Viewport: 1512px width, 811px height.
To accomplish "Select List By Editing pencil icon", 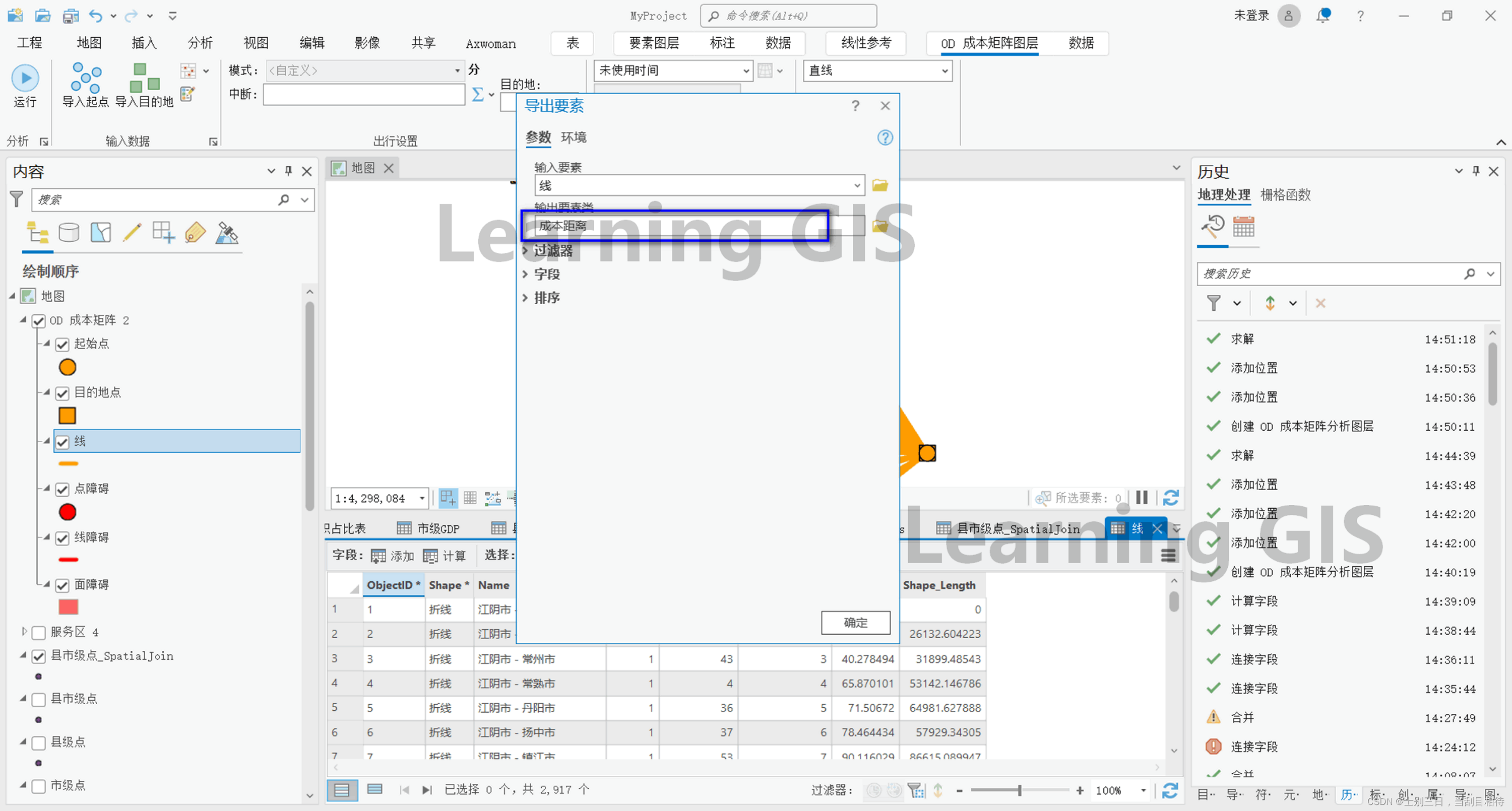I will click(132, 233).
